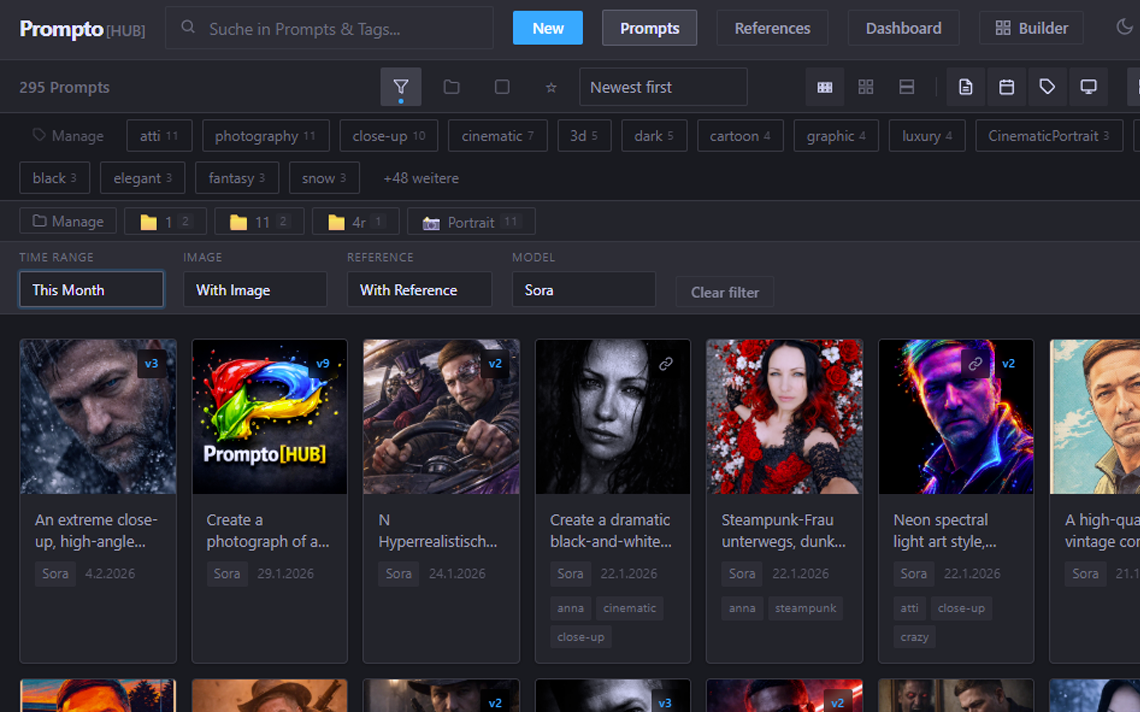1140x712 pixels.
Task: Click the blue New button
Action: tap(547, 28)
